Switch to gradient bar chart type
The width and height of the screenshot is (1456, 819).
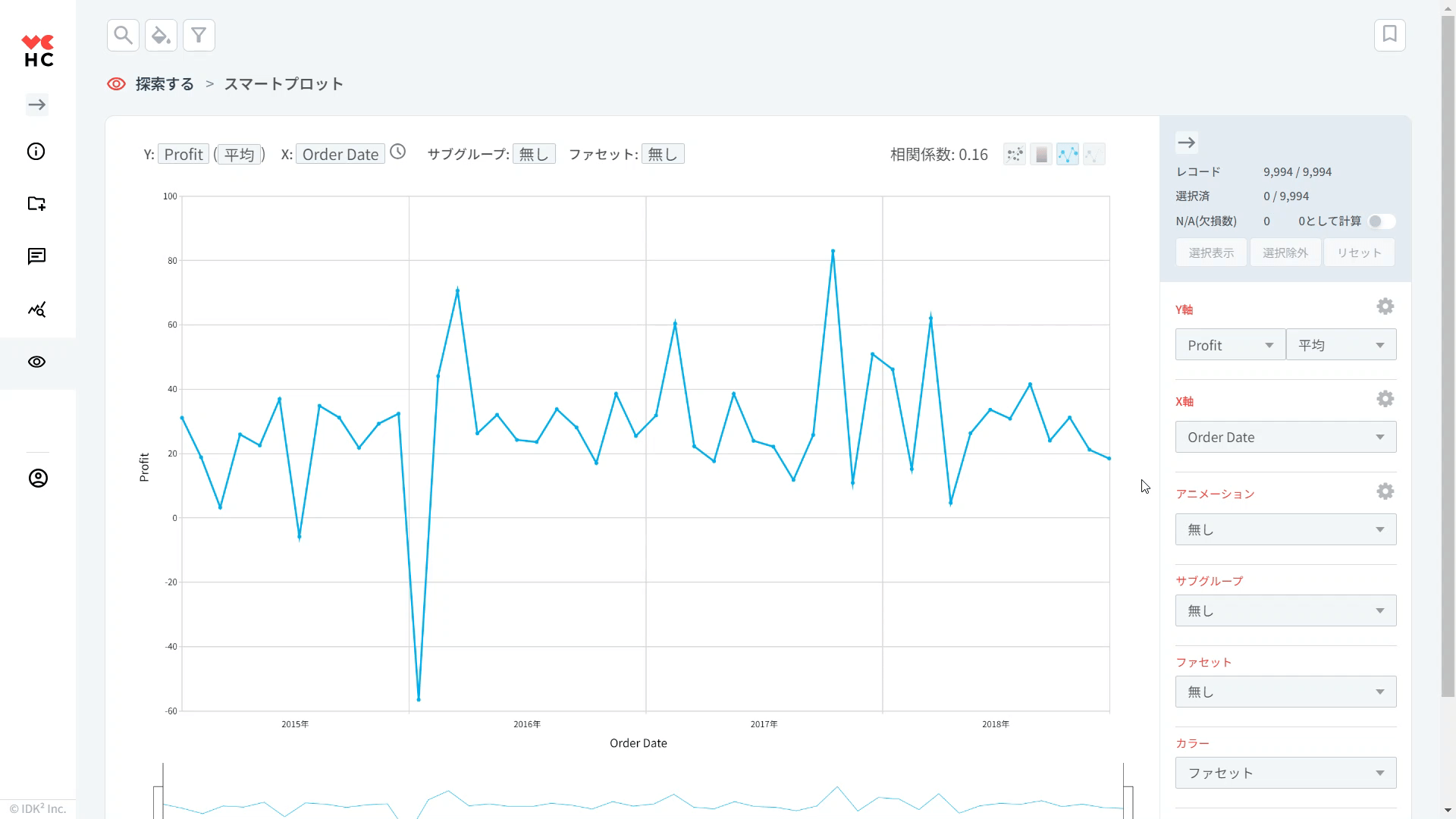point(1041,155)
